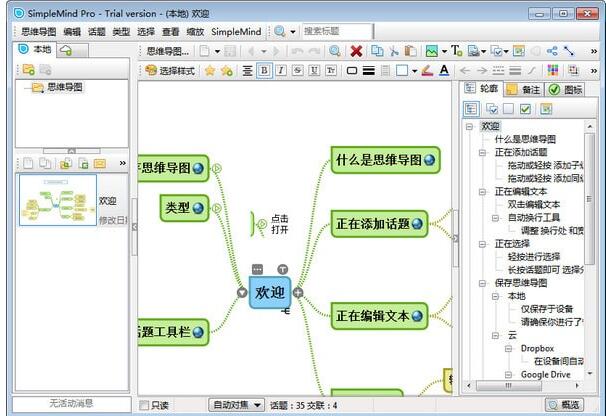Toggle underline text formatting

click(x=314, y=70)
